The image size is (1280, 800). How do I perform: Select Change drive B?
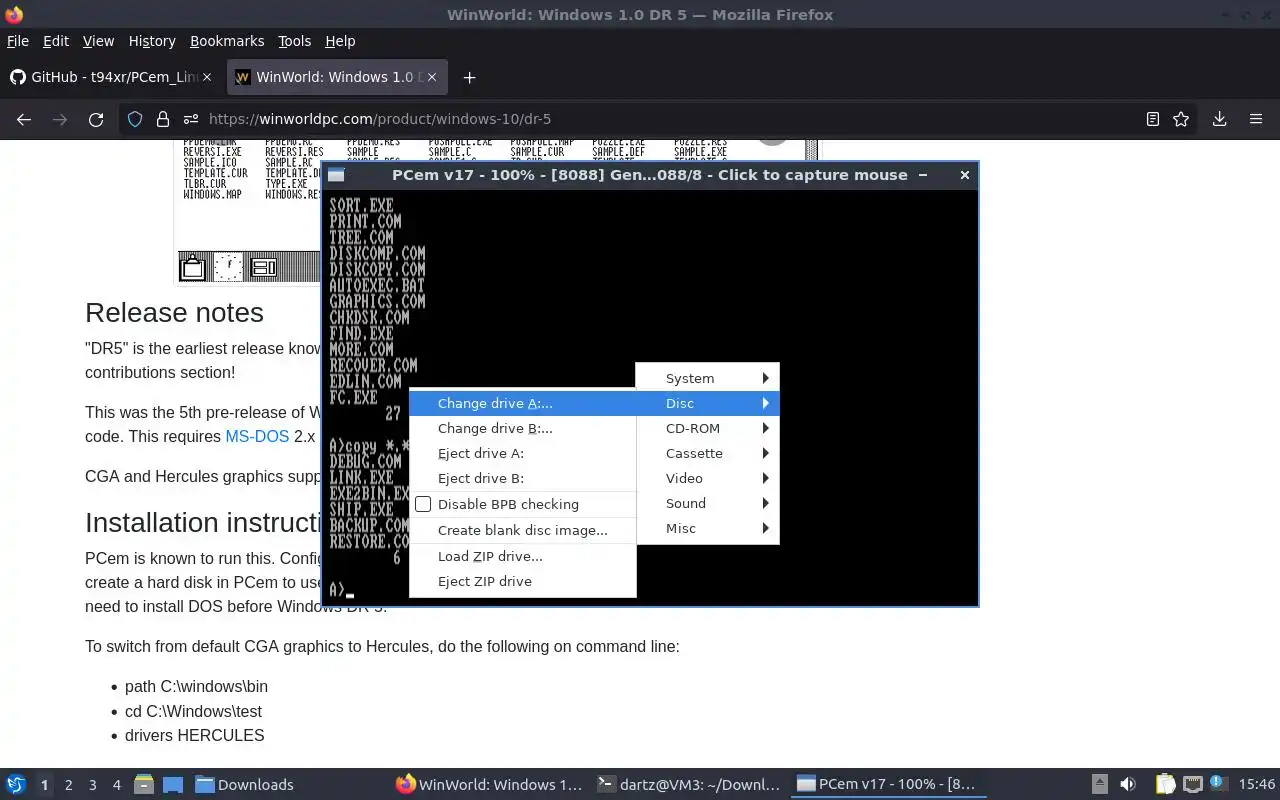tap(522, 428)
